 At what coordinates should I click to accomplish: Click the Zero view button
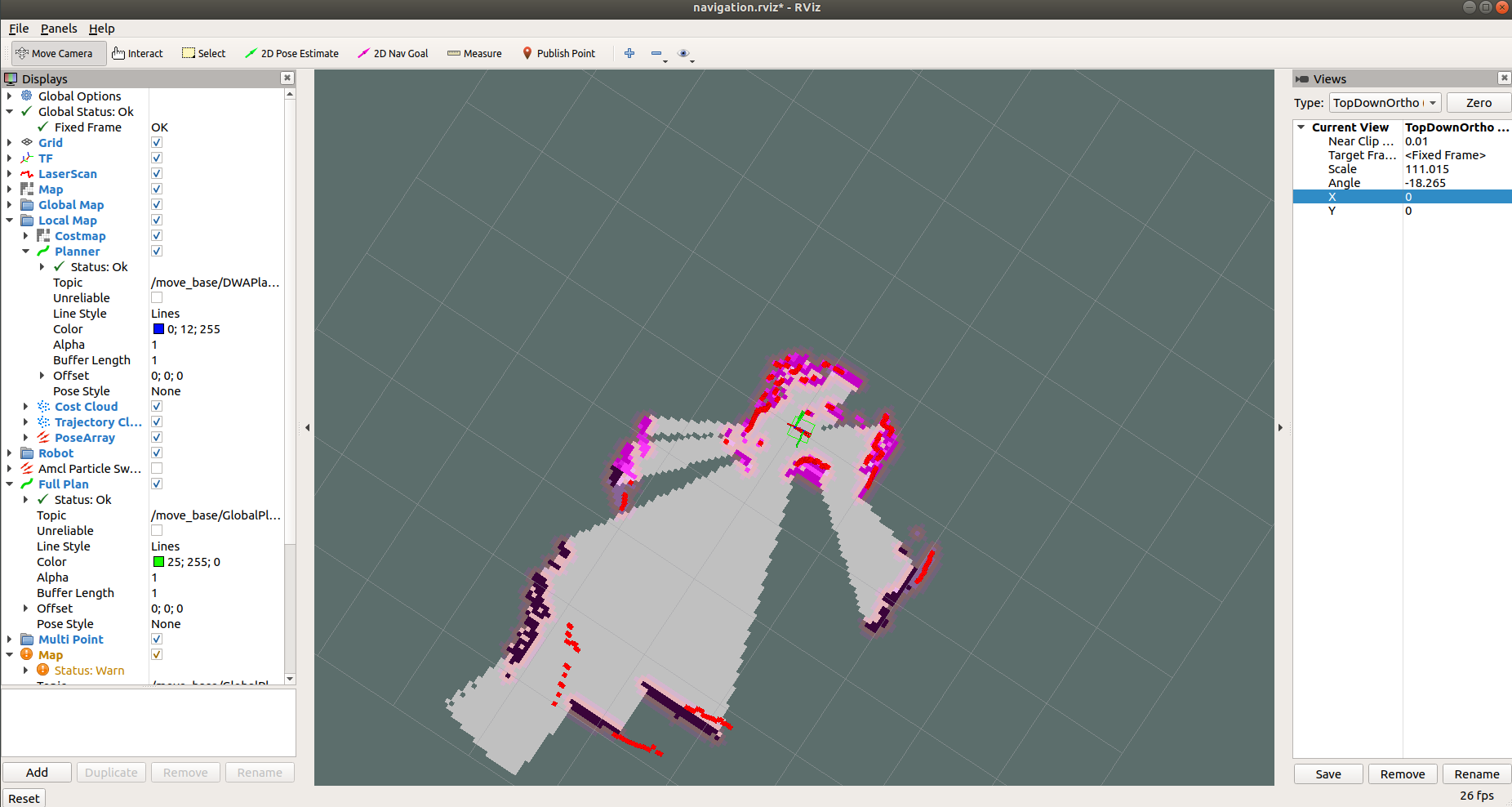click(1479, 102)
